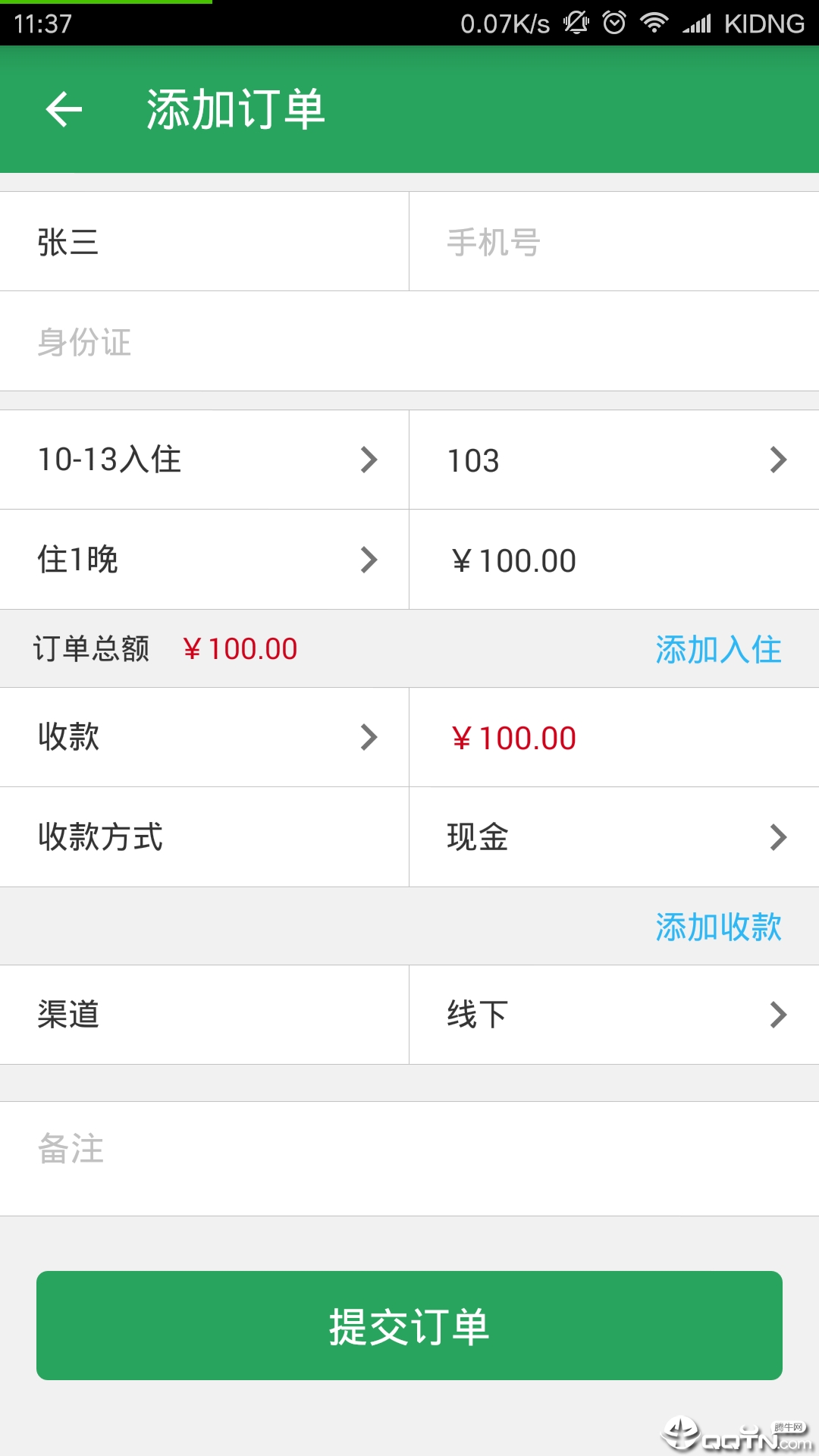Tap the back arrow icon
This screenshot has height=1456, width=819.
pos(64,109)
